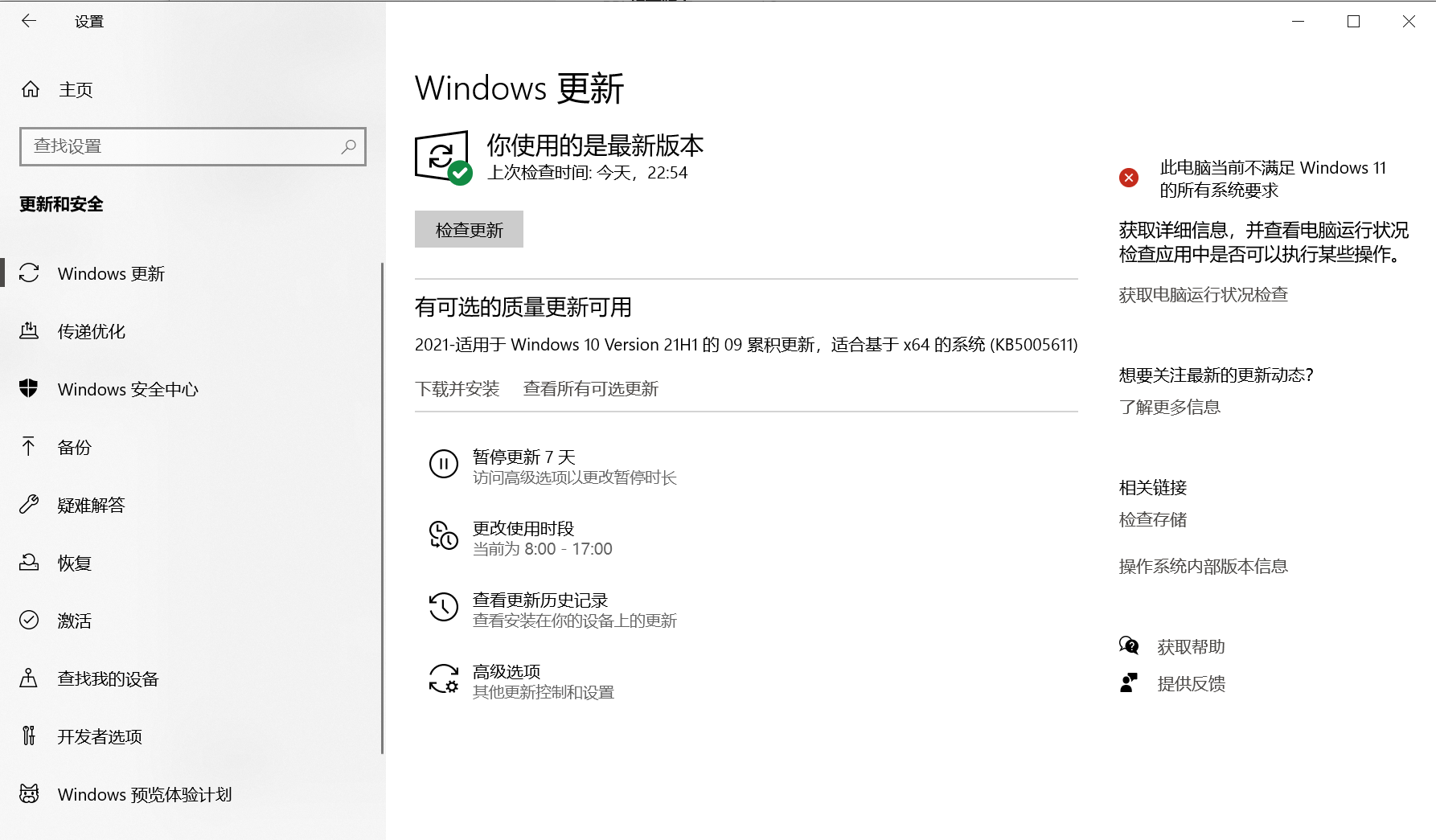Image resolution: width=1436 pixels, height=840 pixels.
Task: Click the 开发者选项 tools icon
Action: (x=29, y=736)
